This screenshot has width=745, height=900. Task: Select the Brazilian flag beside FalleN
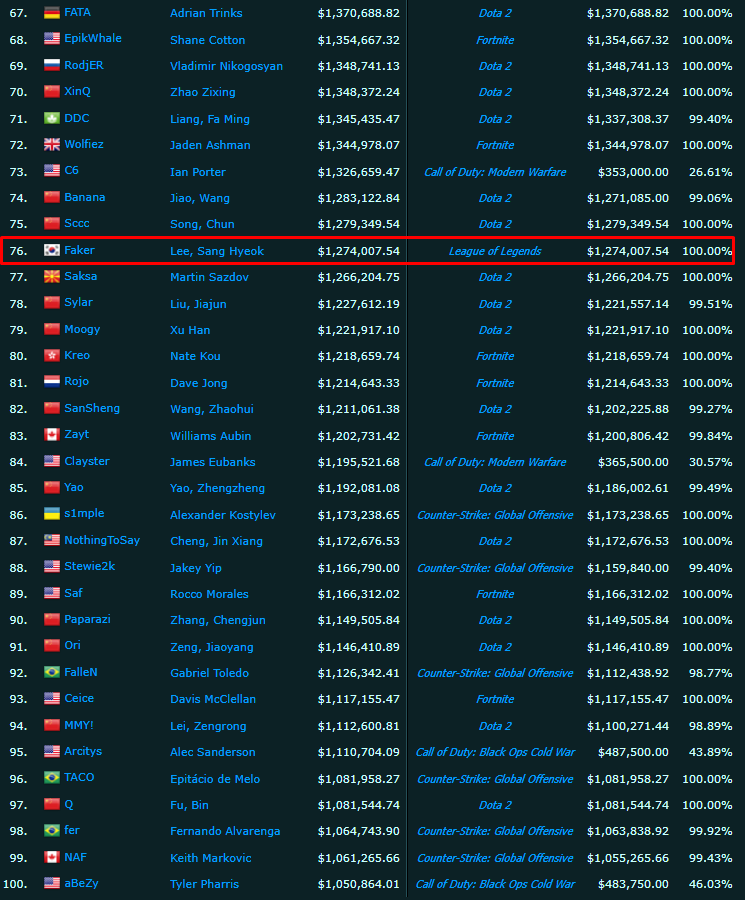[52, 673]
